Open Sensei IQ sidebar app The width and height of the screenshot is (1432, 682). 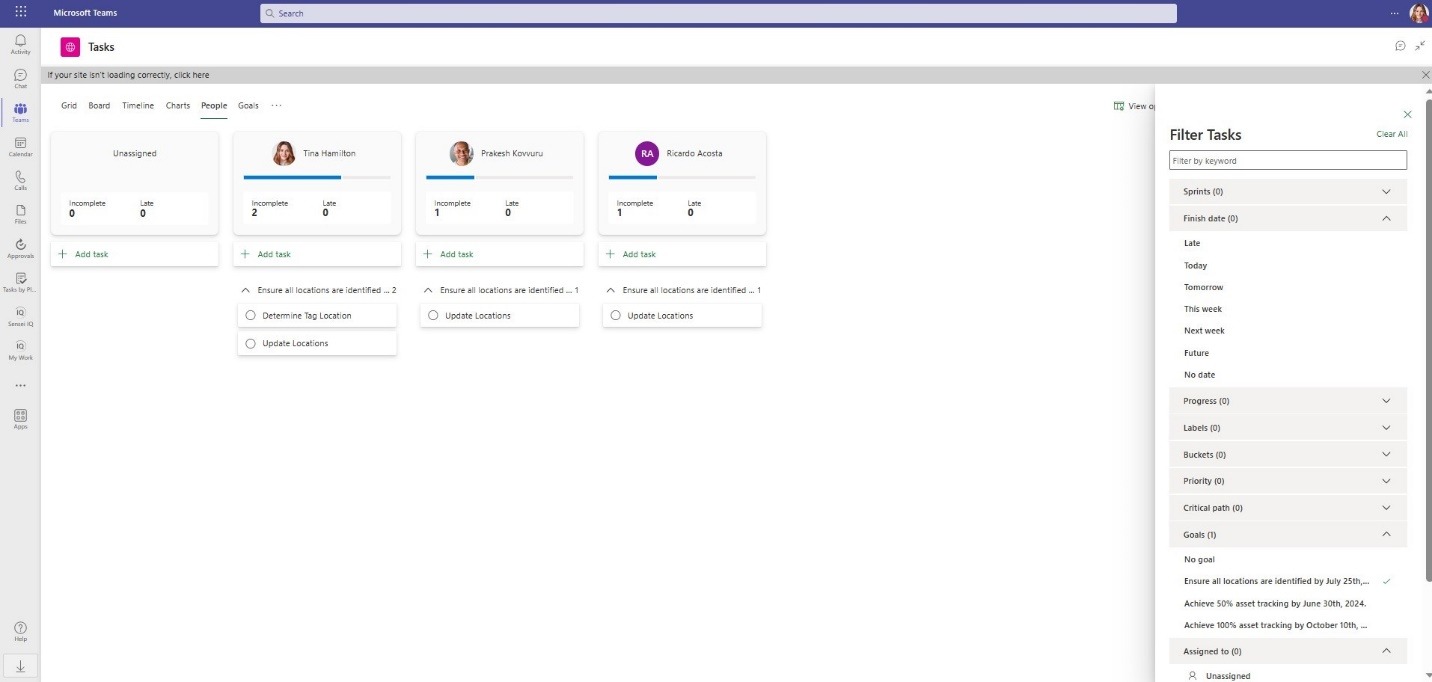pyautogui.click(x=20, y=317)
